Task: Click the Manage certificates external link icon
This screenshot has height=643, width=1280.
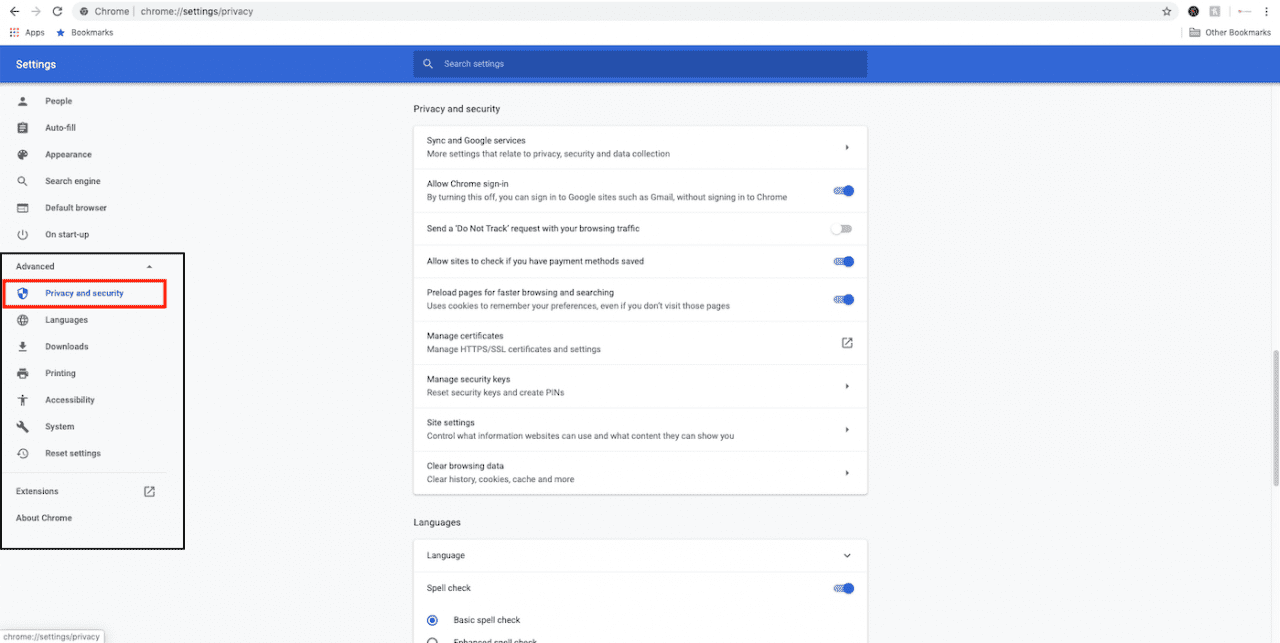Action: 846,342
